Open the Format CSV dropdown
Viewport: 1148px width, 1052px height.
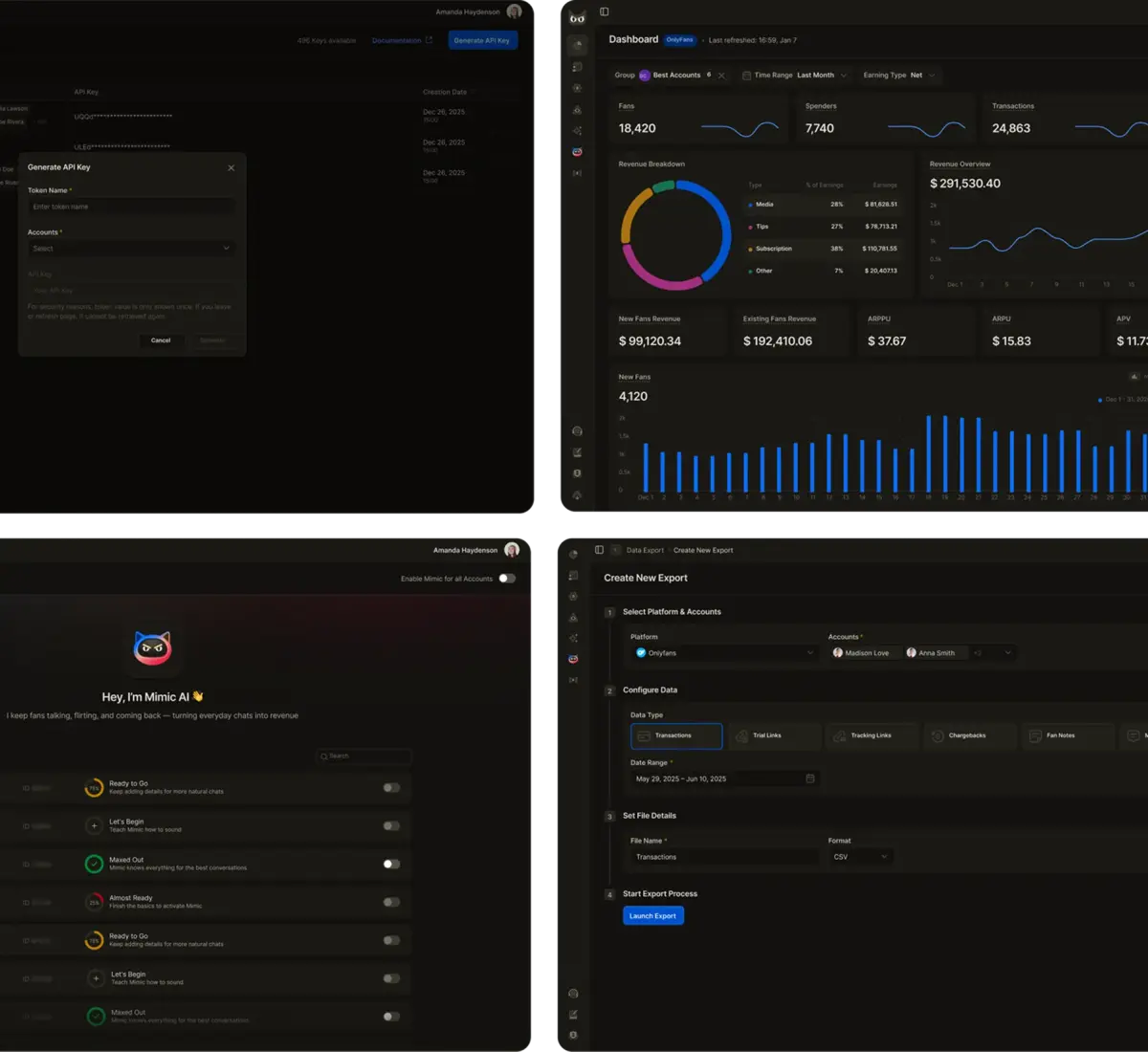tap(861, 857)
